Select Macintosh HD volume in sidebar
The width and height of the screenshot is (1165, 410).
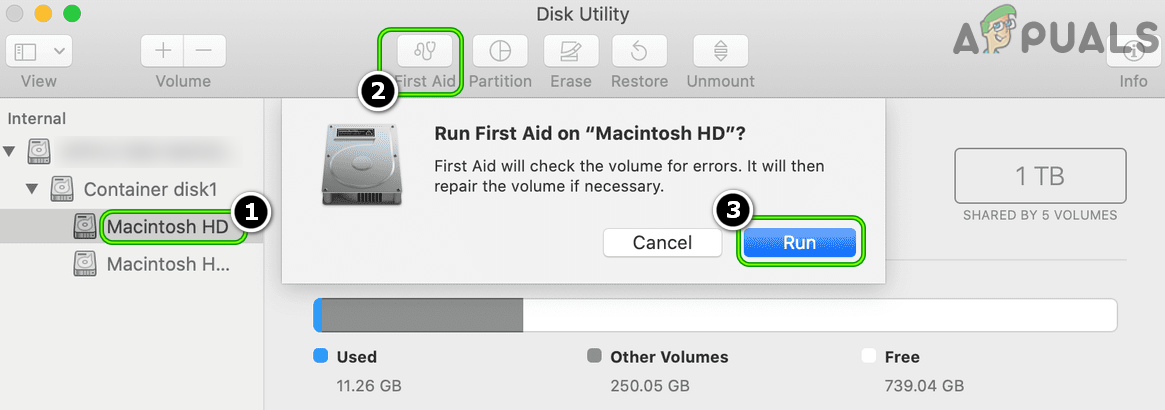pos(166,227)
